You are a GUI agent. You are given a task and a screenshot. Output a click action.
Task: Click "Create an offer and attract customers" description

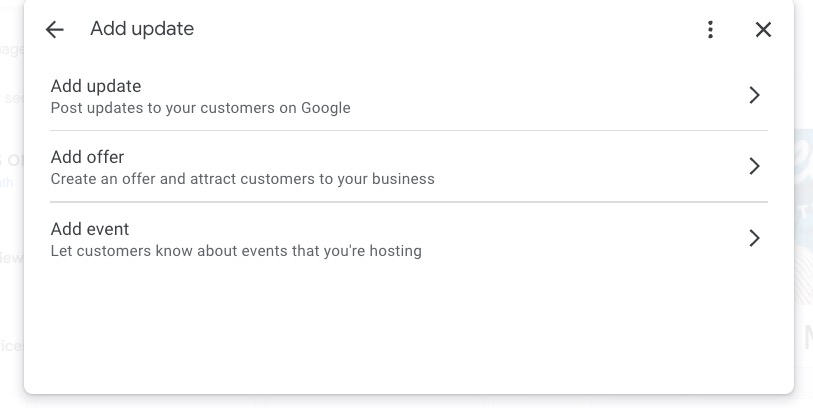(242, 180)
